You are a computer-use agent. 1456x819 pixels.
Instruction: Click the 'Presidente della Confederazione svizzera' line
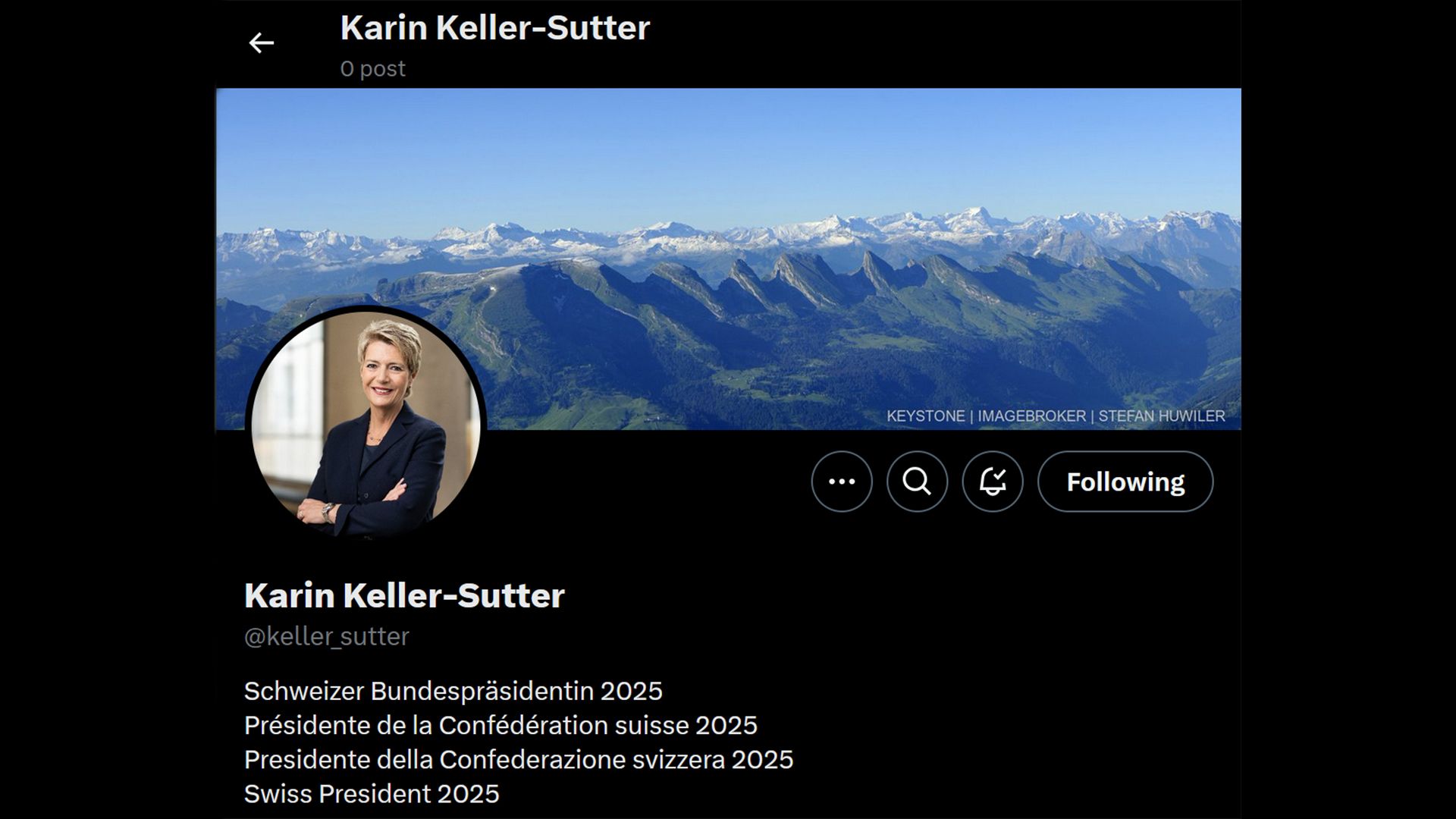coord(484,759)
